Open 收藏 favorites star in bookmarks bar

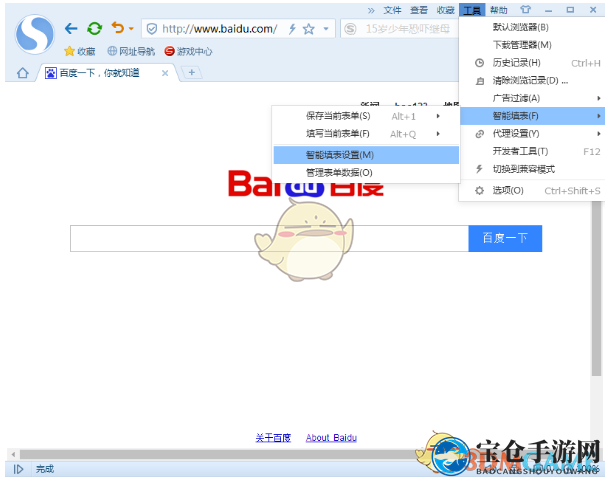point(79,51)
